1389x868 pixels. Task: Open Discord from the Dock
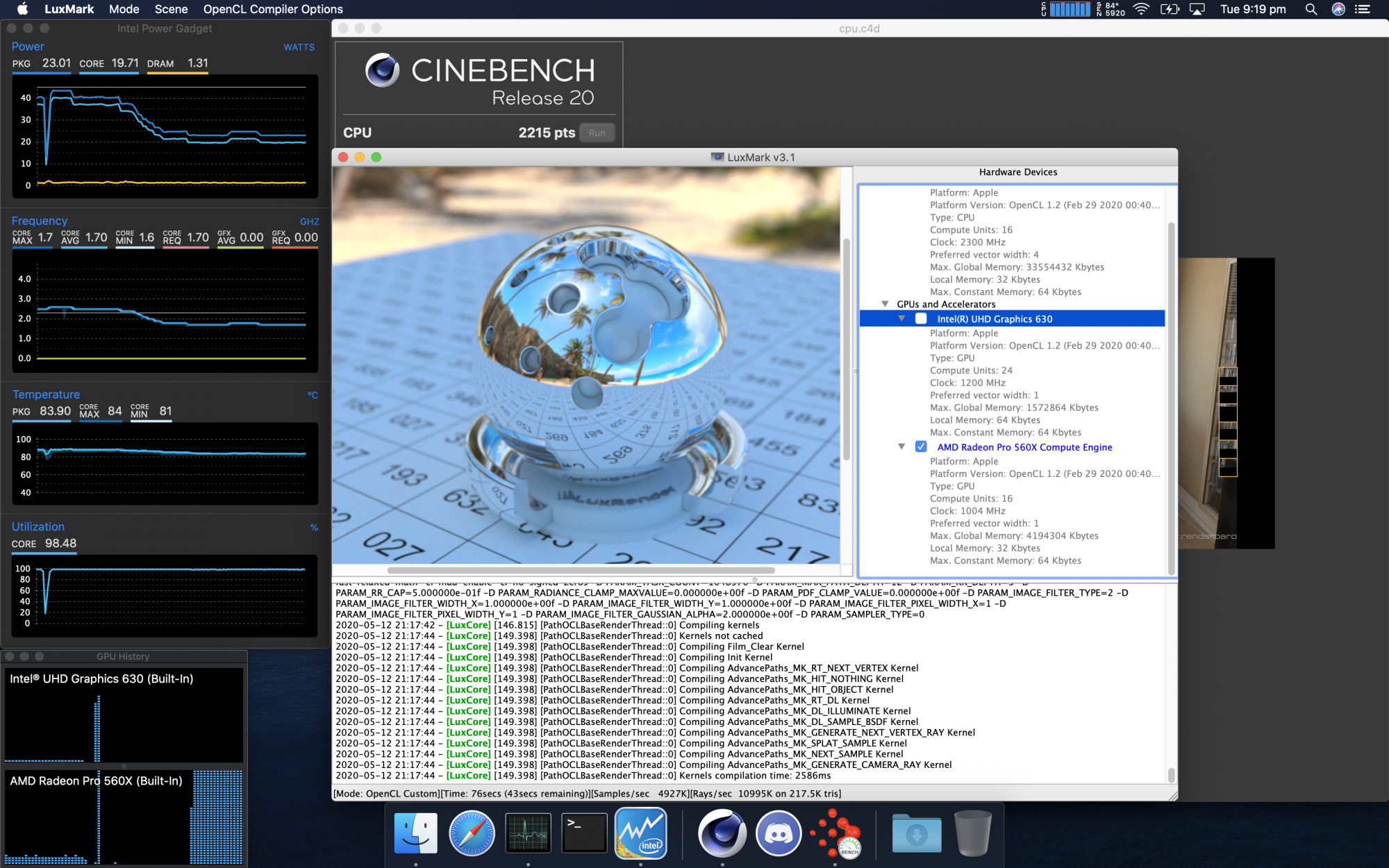779,833
